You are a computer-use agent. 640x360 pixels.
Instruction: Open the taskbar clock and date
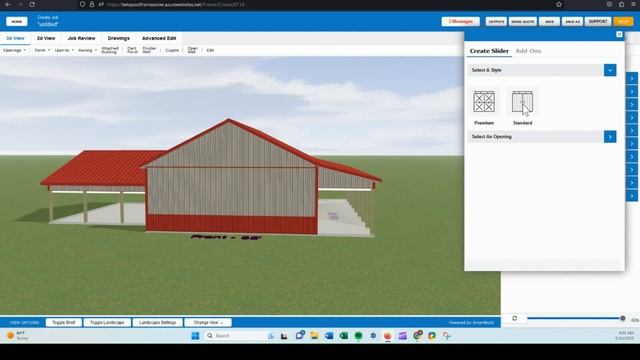[x=625, y=336]
